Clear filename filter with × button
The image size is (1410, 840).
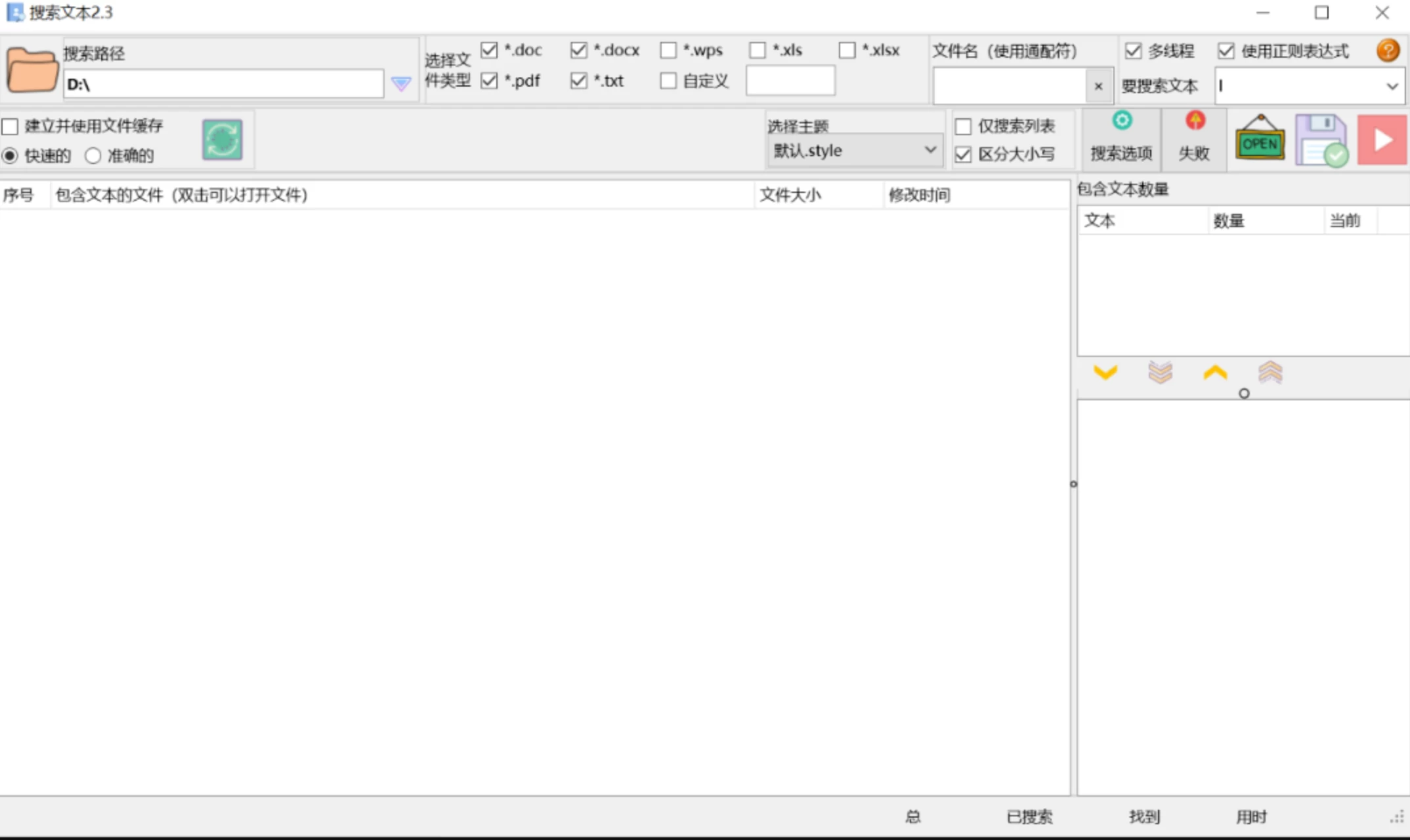(1098, 86)
